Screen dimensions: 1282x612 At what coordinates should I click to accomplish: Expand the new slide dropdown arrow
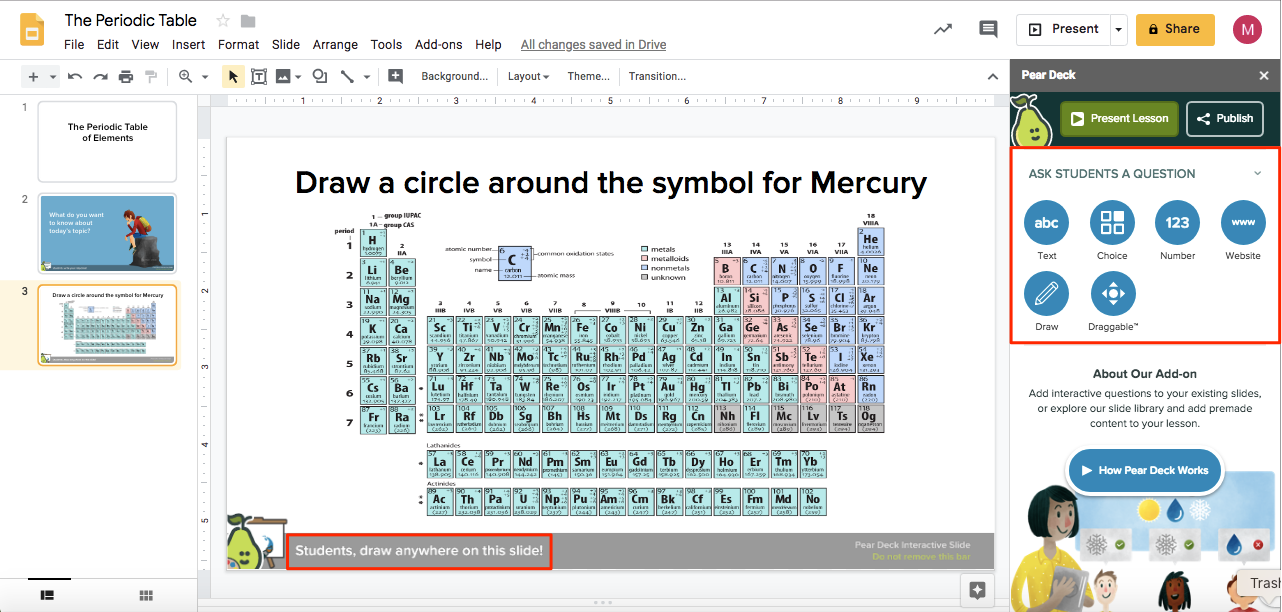[52, 76]
